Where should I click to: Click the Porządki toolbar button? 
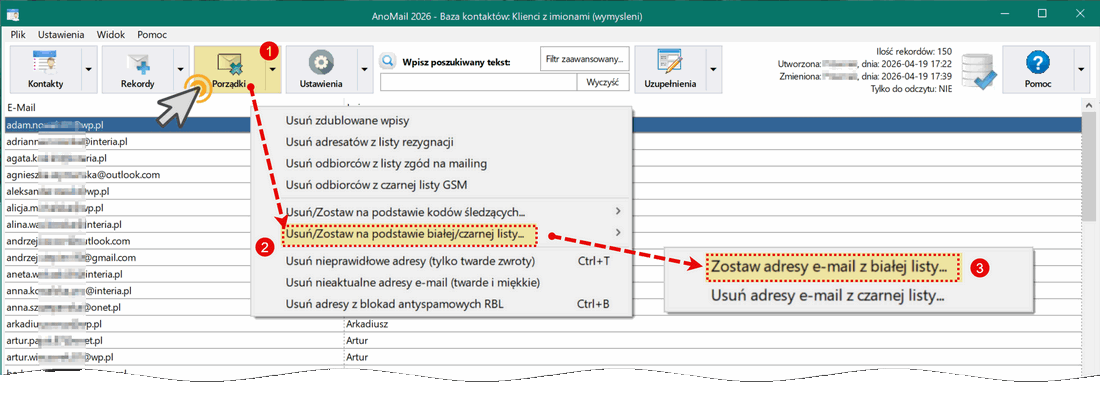pyautogui.click(x=229, y=70)
